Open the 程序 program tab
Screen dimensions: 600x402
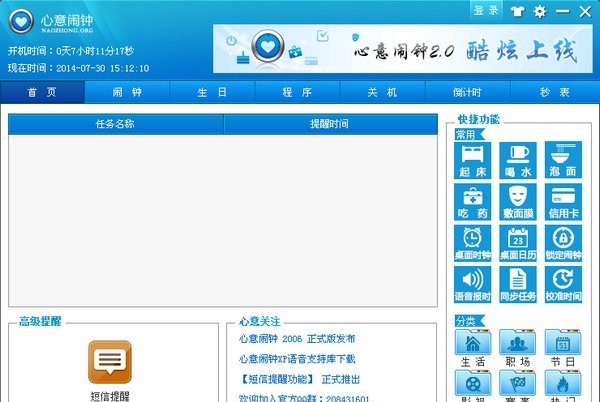click(x=297, y=92)
